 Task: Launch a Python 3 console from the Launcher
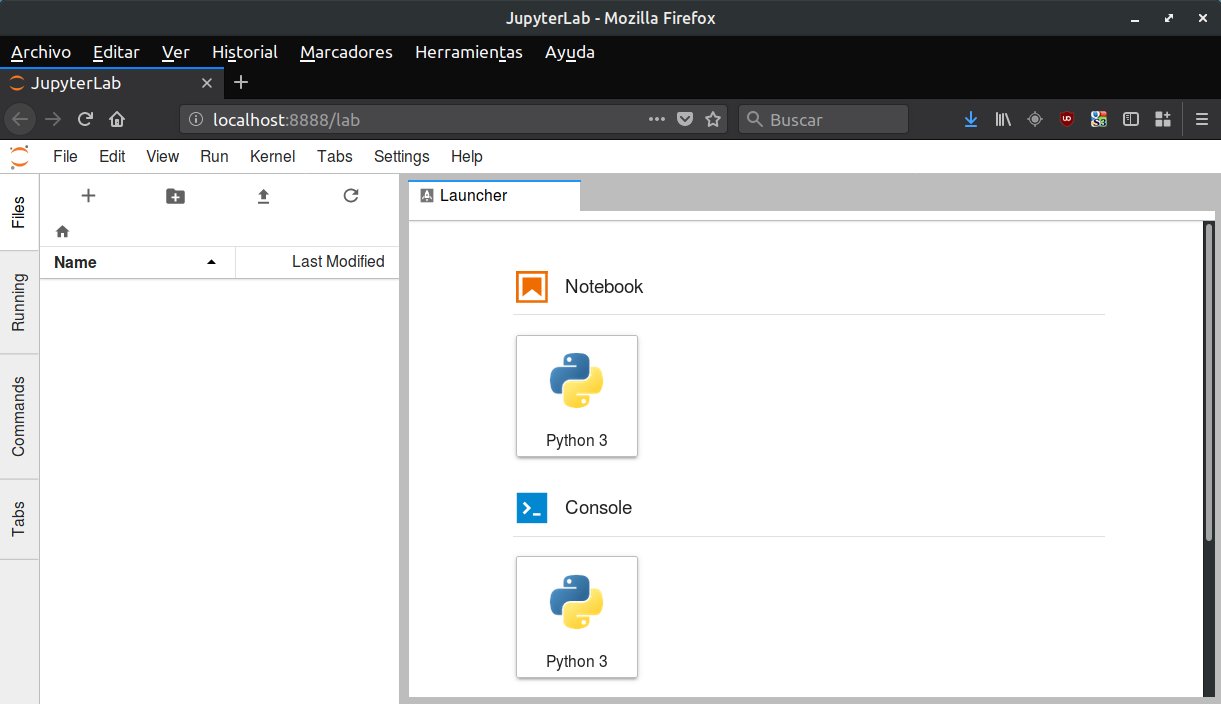[576, 617]
